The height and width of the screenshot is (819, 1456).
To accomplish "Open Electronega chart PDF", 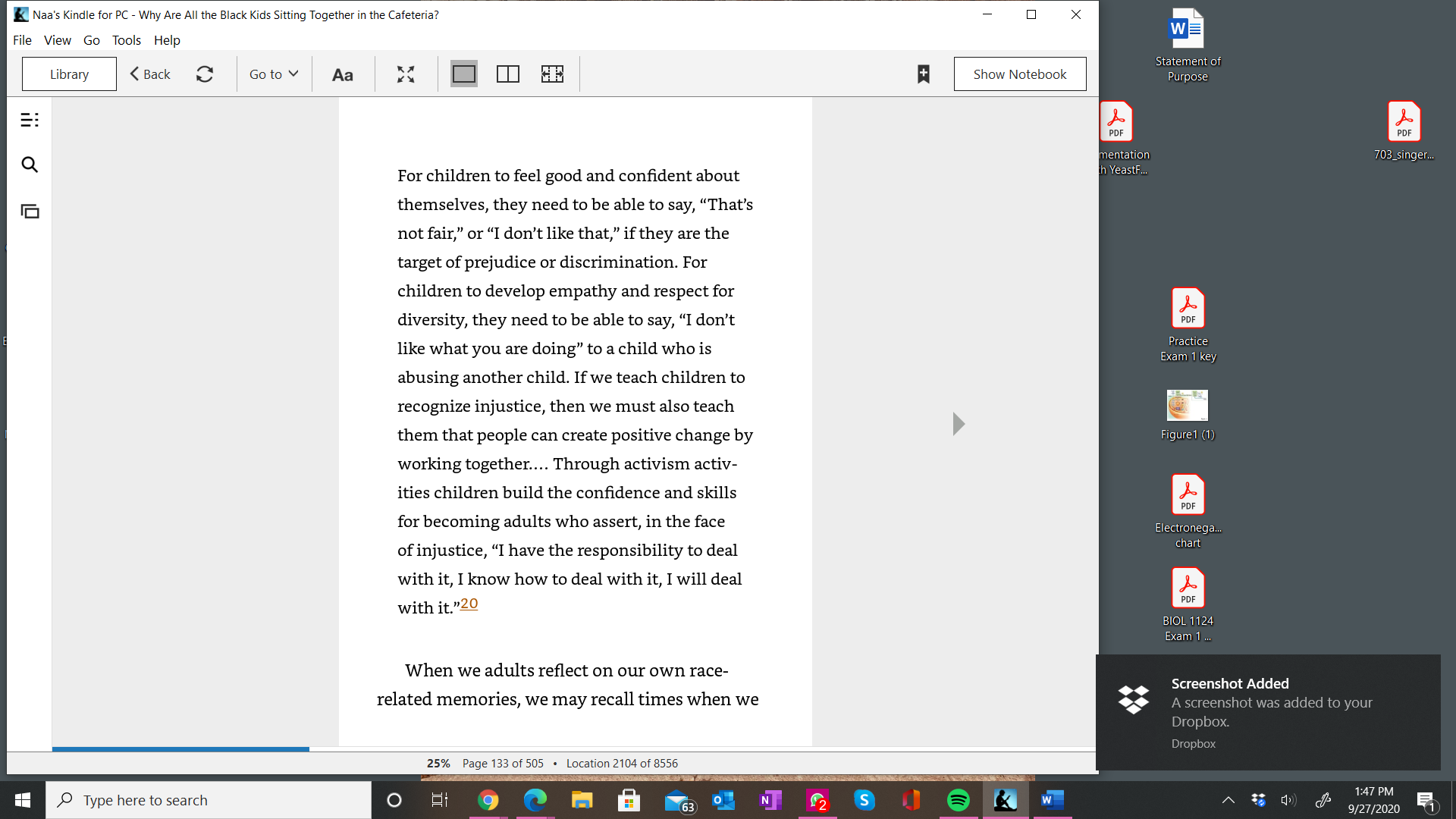I will [x=1188, y=512].
